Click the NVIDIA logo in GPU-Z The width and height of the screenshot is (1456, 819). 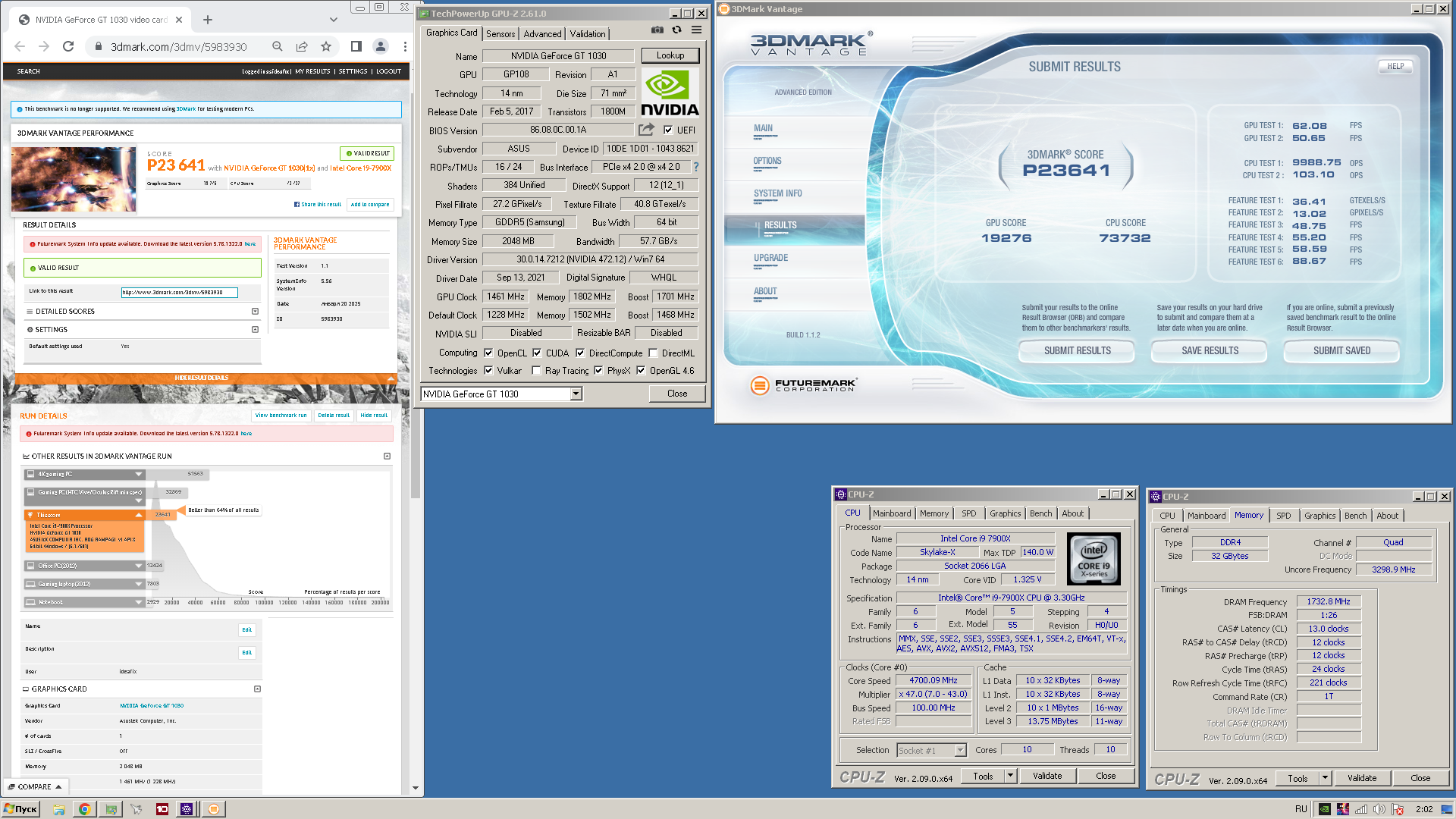click(x=670, y=93)
